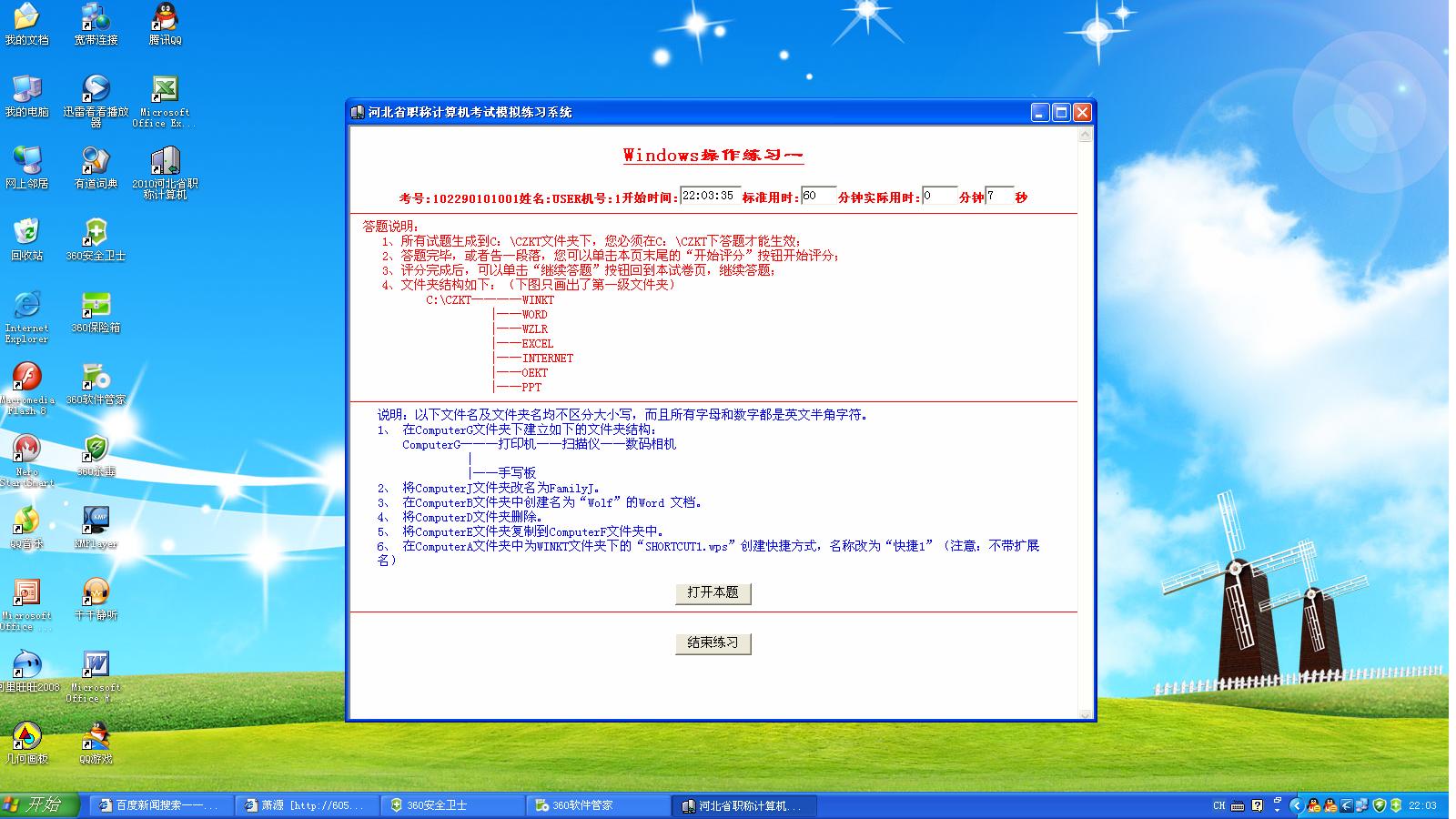Screen dimensions: 1456x819
Task: Select the CH language indicator in tray
Action: coord(1218,804)
